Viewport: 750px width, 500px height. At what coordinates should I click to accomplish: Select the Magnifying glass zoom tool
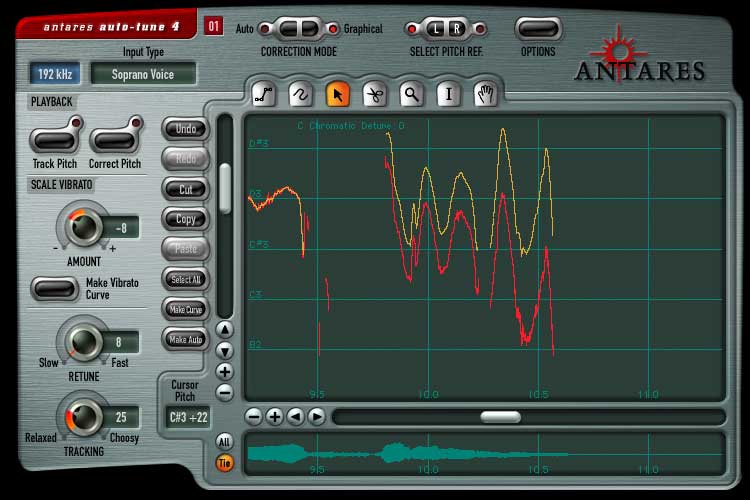tap(411, 94)
